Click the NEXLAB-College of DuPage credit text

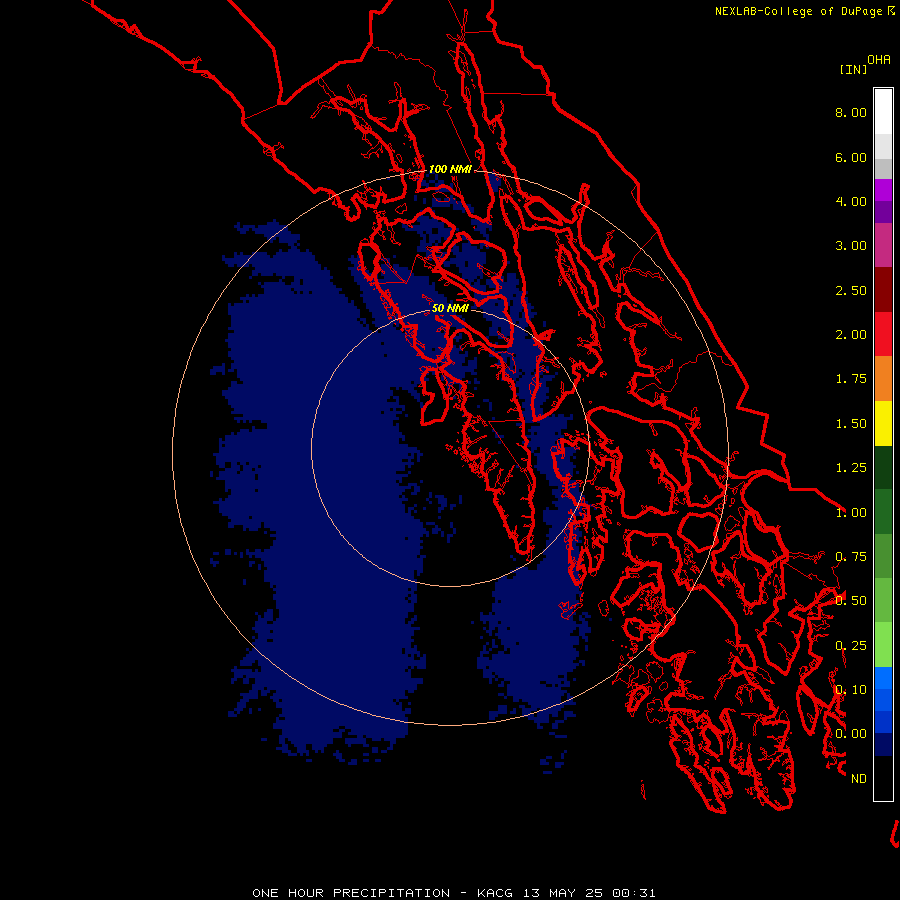pos(798,11)
